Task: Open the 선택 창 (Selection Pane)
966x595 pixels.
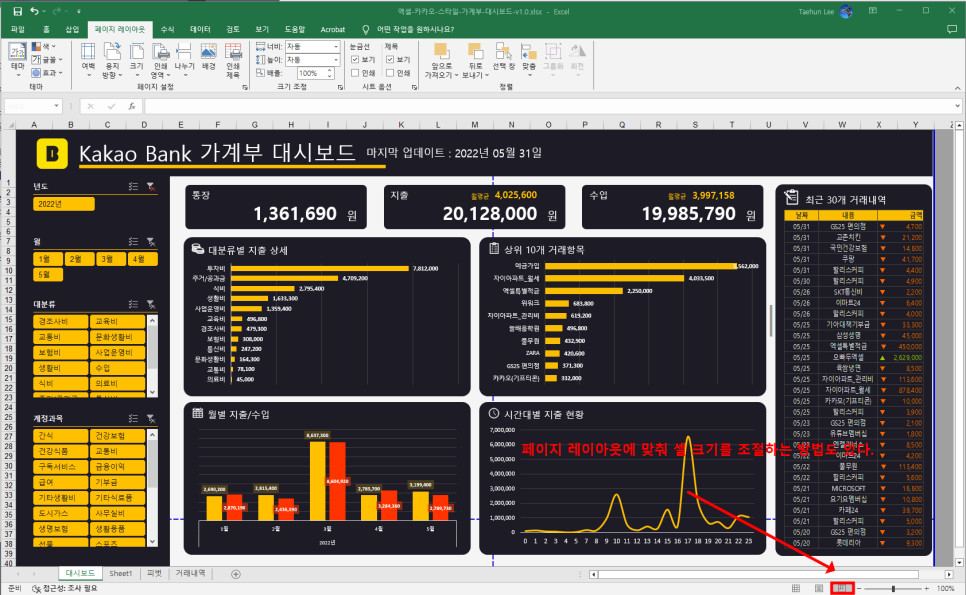Action: click(503, 57)
